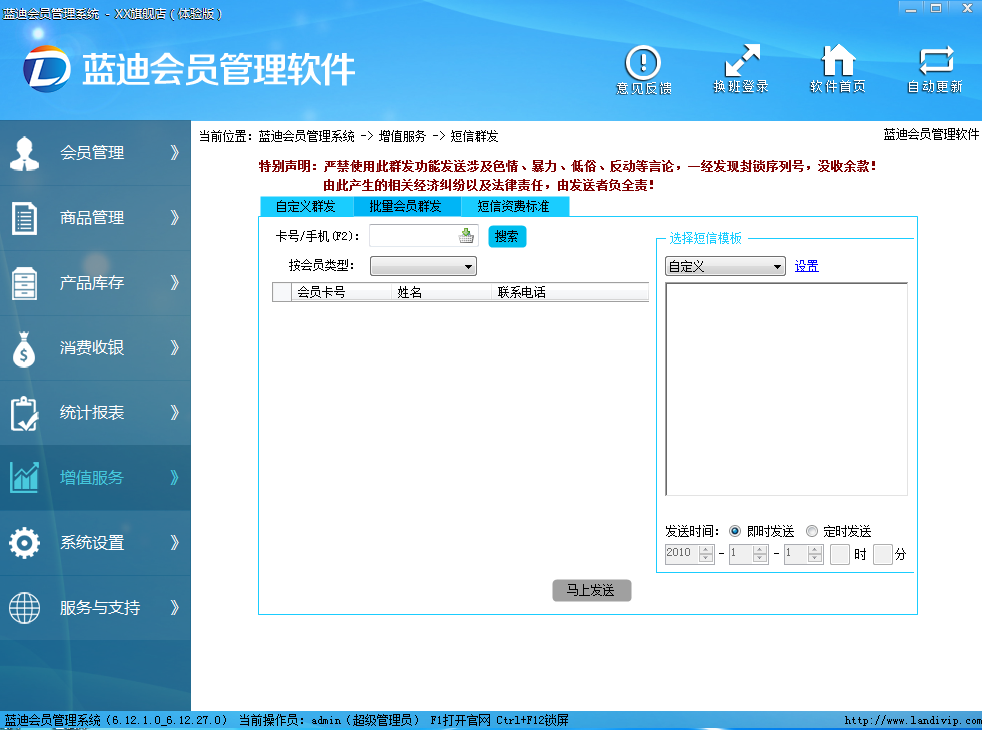
Task: Close the application window
Action: click(x=968, y=8)
